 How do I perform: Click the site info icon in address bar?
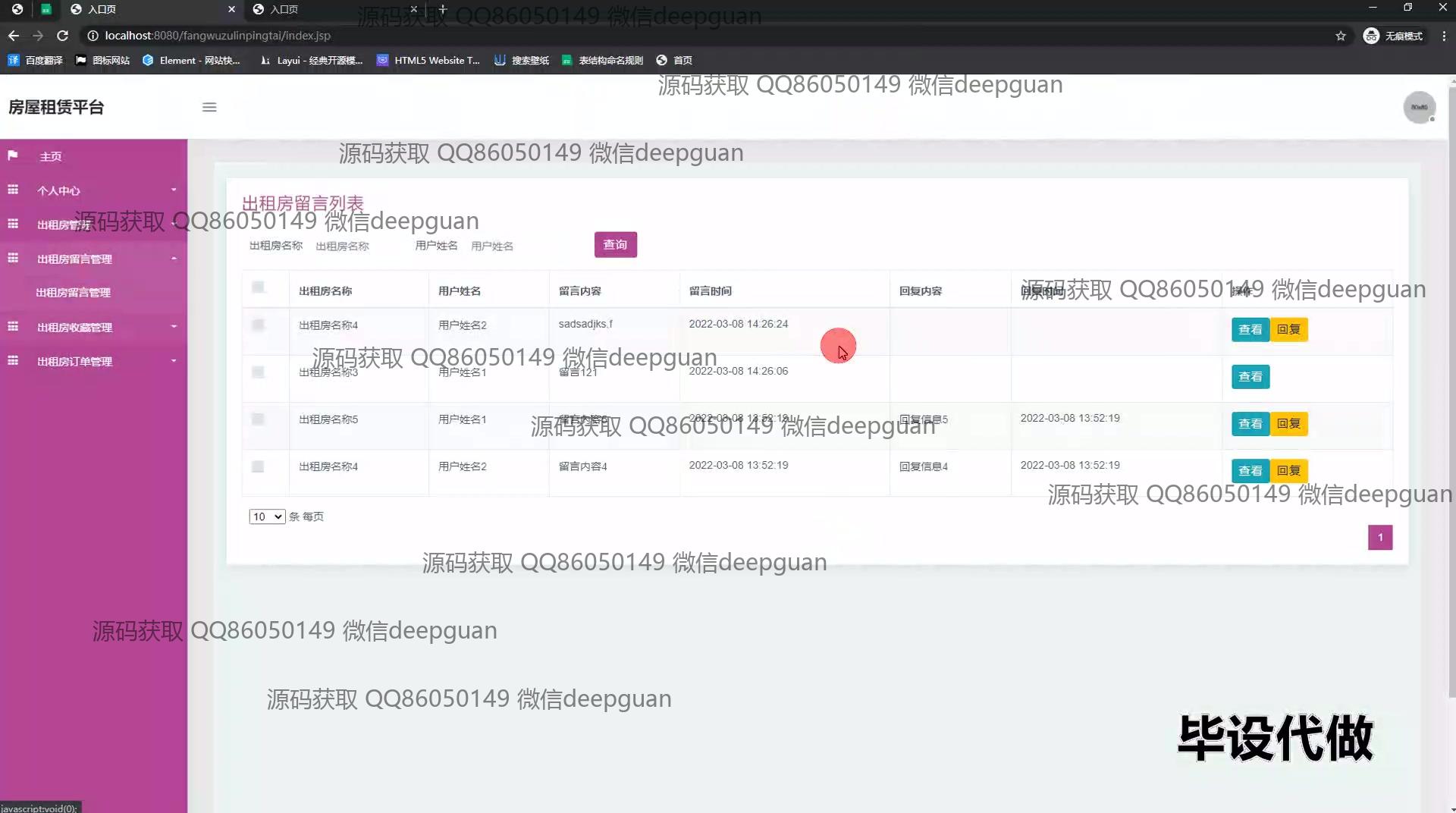[93, 36]
